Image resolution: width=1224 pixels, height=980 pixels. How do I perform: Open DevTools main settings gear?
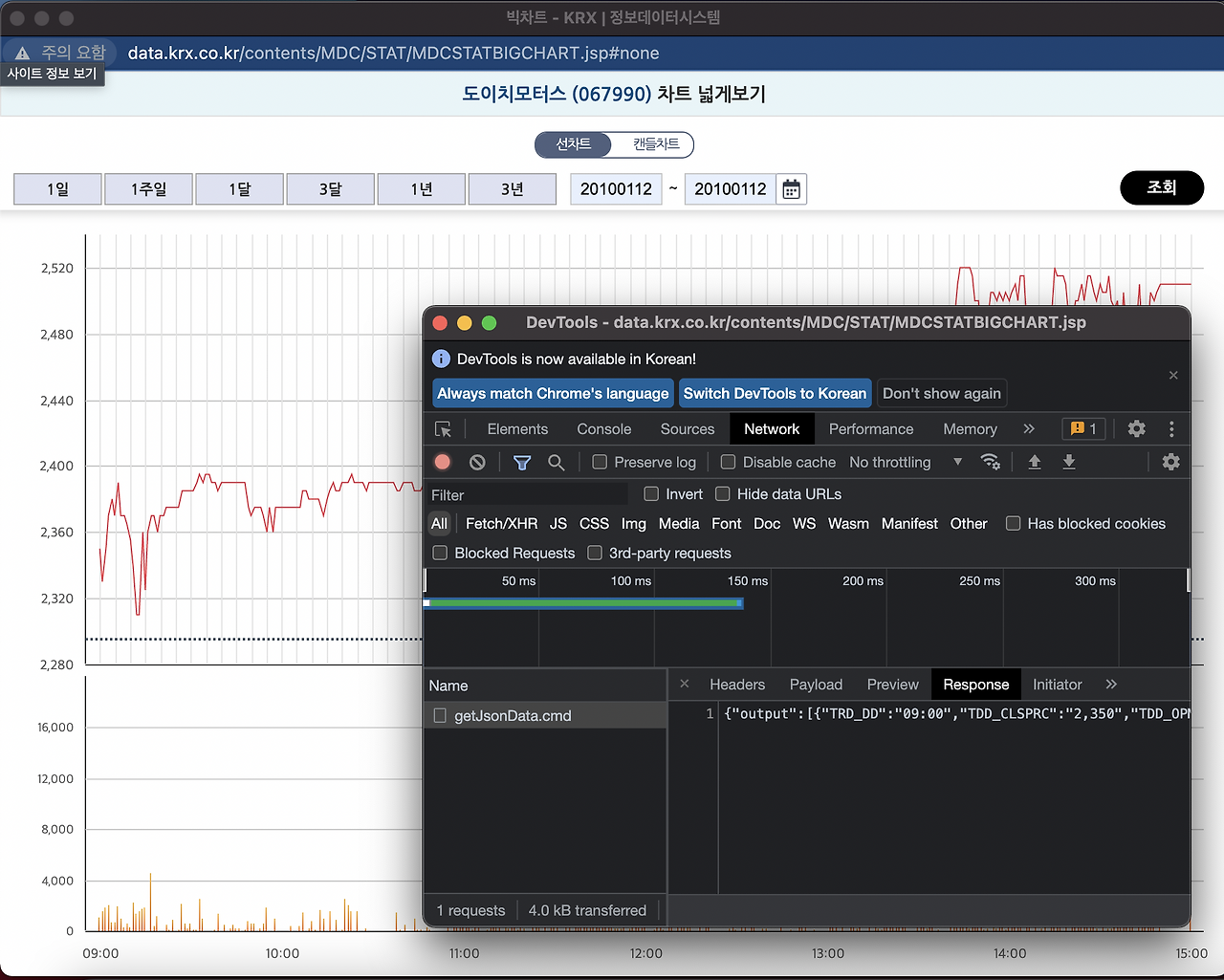[1136, 429]
